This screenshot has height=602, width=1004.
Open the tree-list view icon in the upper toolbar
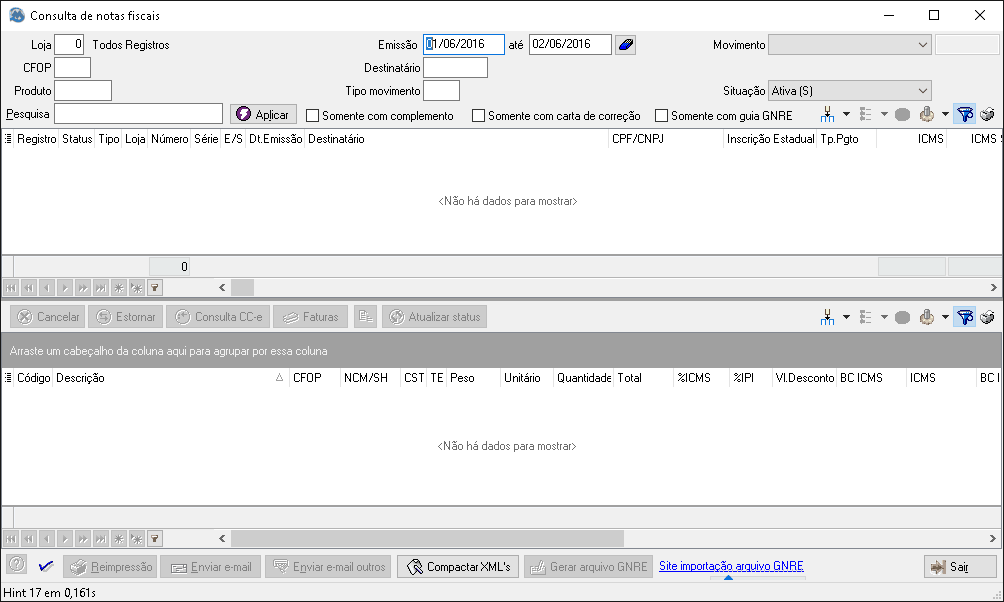(866, 115)
